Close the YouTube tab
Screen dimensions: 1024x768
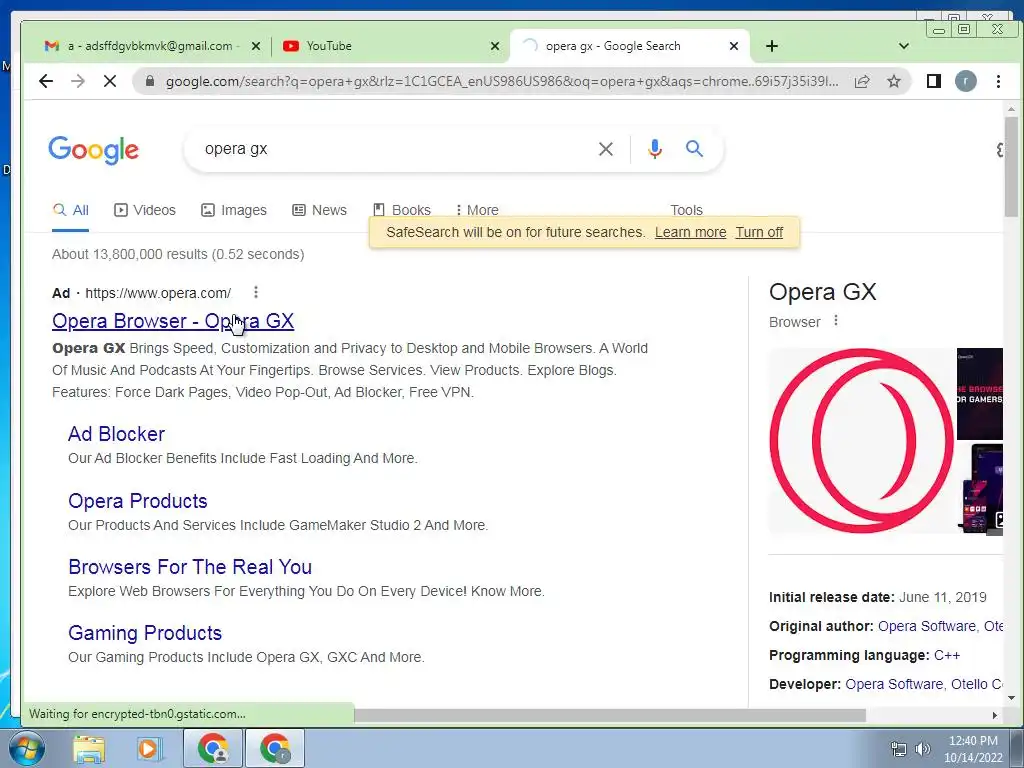(495, 46)
